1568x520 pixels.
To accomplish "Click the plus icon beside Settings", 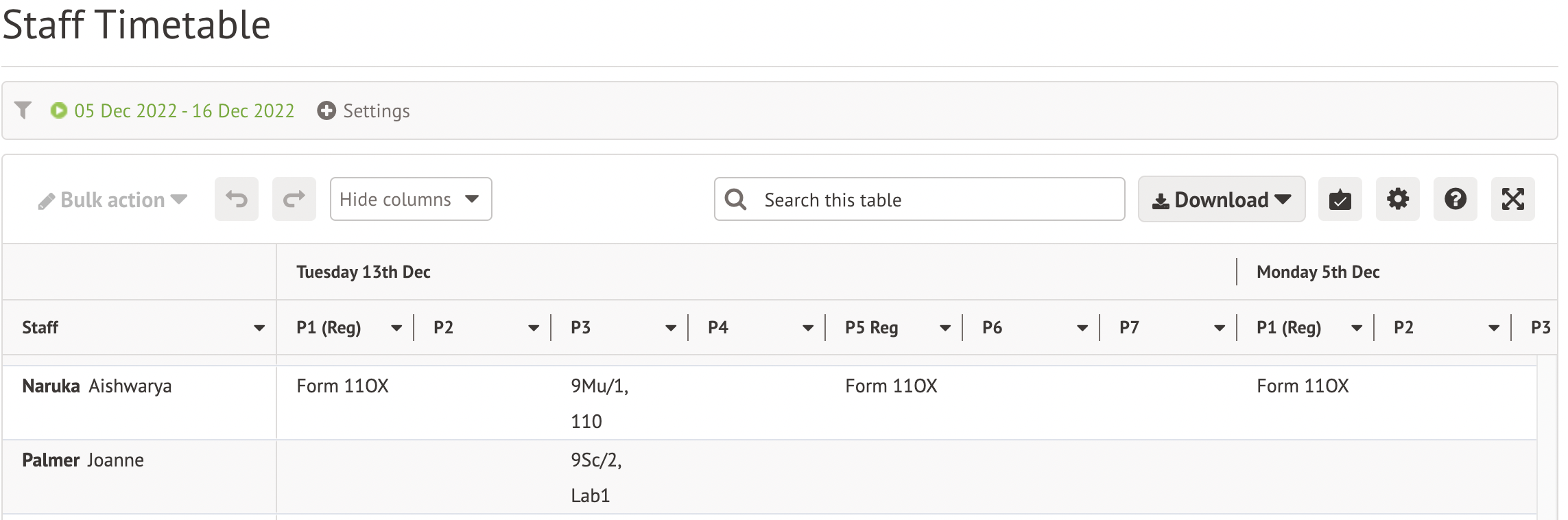I will click(326, 110).
